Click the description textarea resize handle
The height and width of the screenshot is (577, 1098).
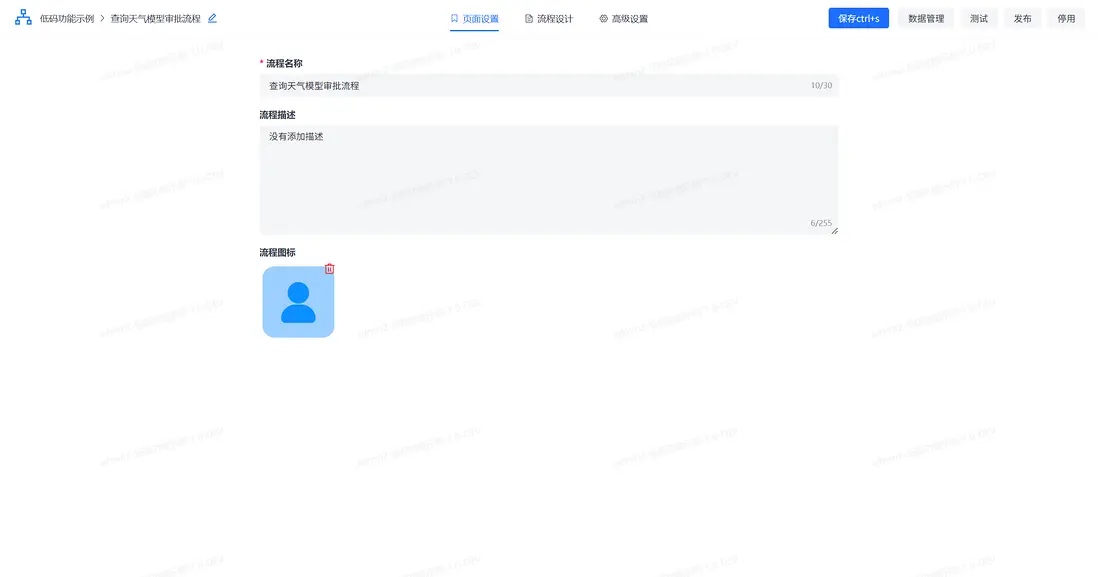[834, 230]
